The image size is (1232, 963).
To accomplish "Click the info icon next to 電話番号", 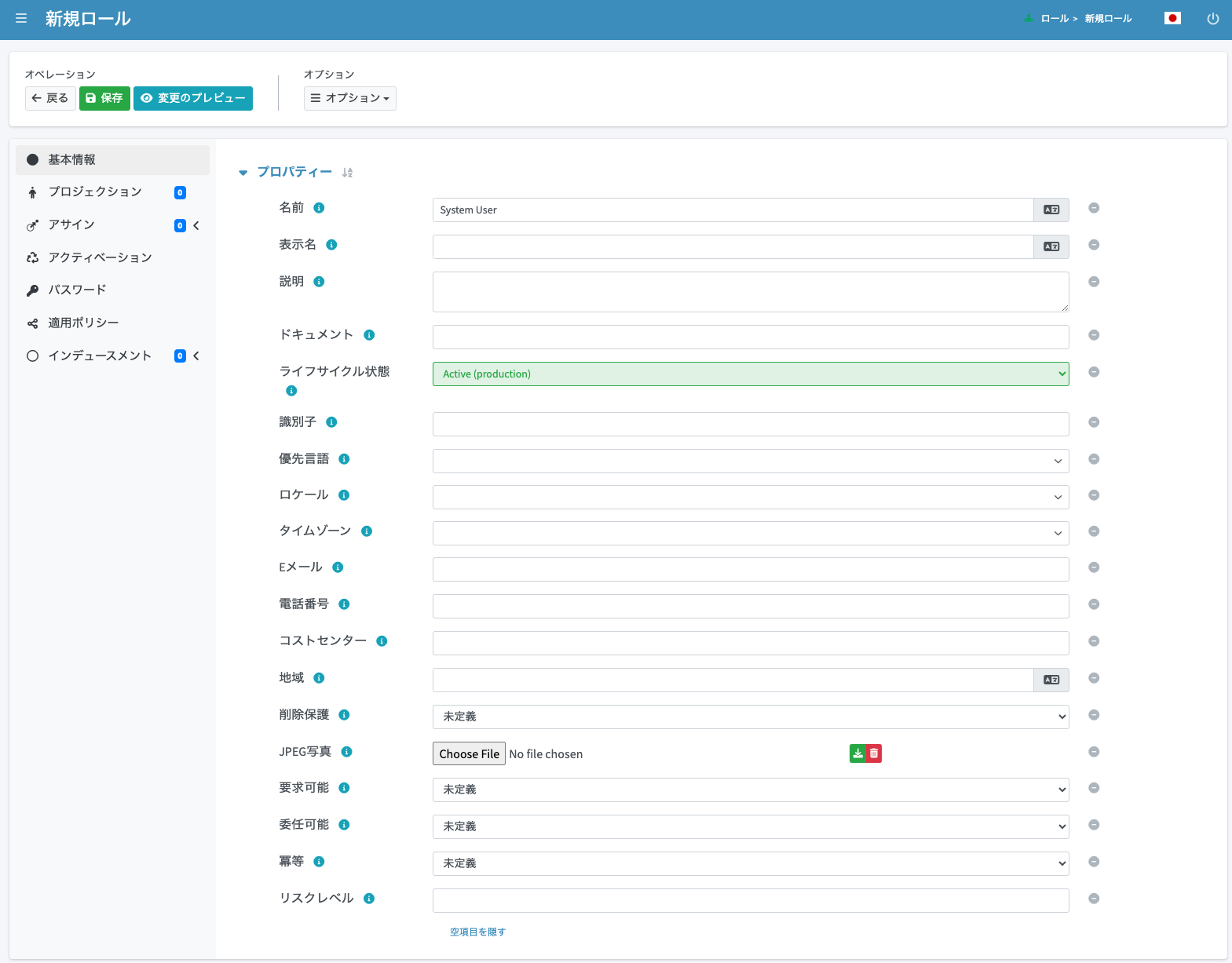I will click(x=344, y=604).
